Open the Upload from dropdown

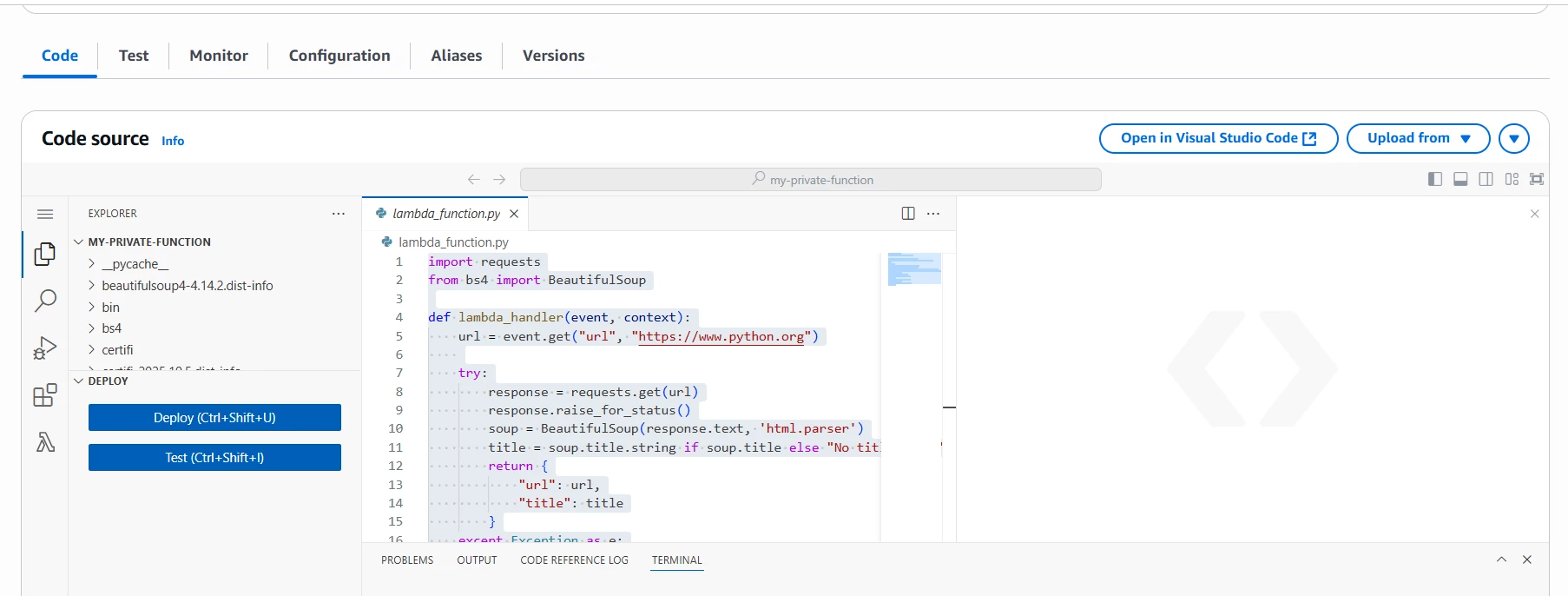pos(1418,138)
